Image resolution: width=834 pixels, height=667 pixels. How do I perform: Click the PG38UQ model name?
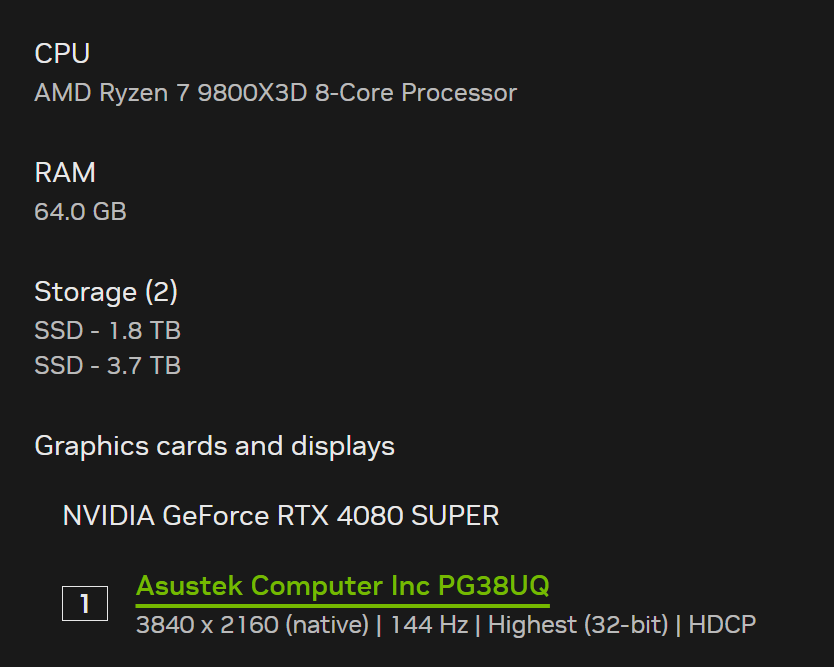[493, 585]
